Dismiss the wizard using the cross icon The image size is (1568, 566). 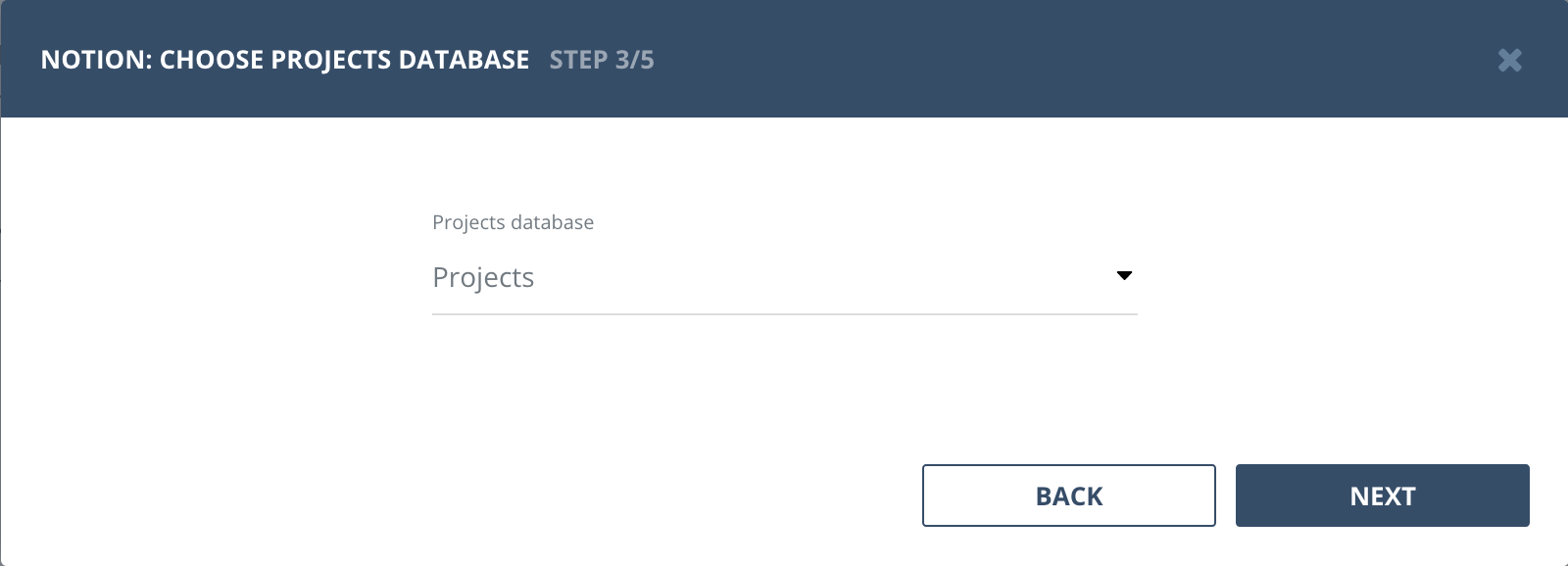click(x=1509, y=60)
